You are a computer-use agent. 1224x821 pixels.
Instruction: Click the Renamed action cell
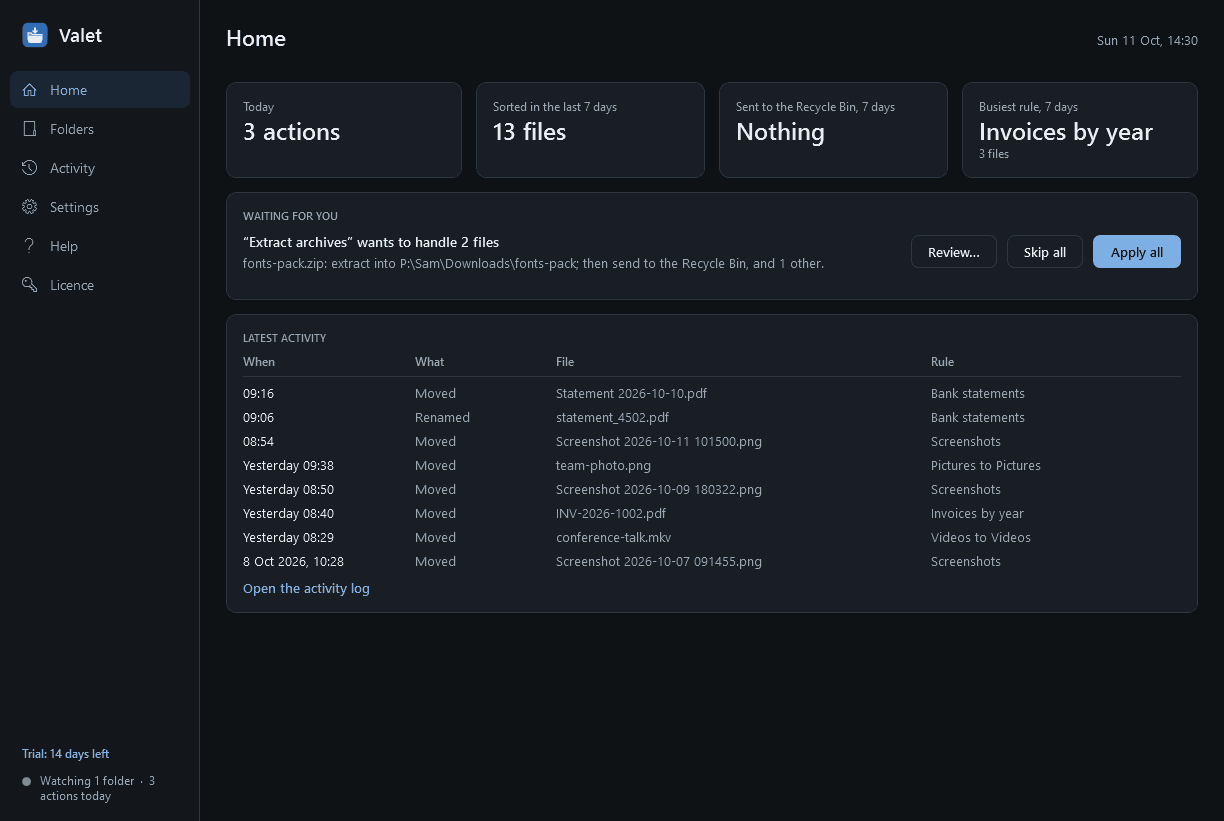coord(442,418)
